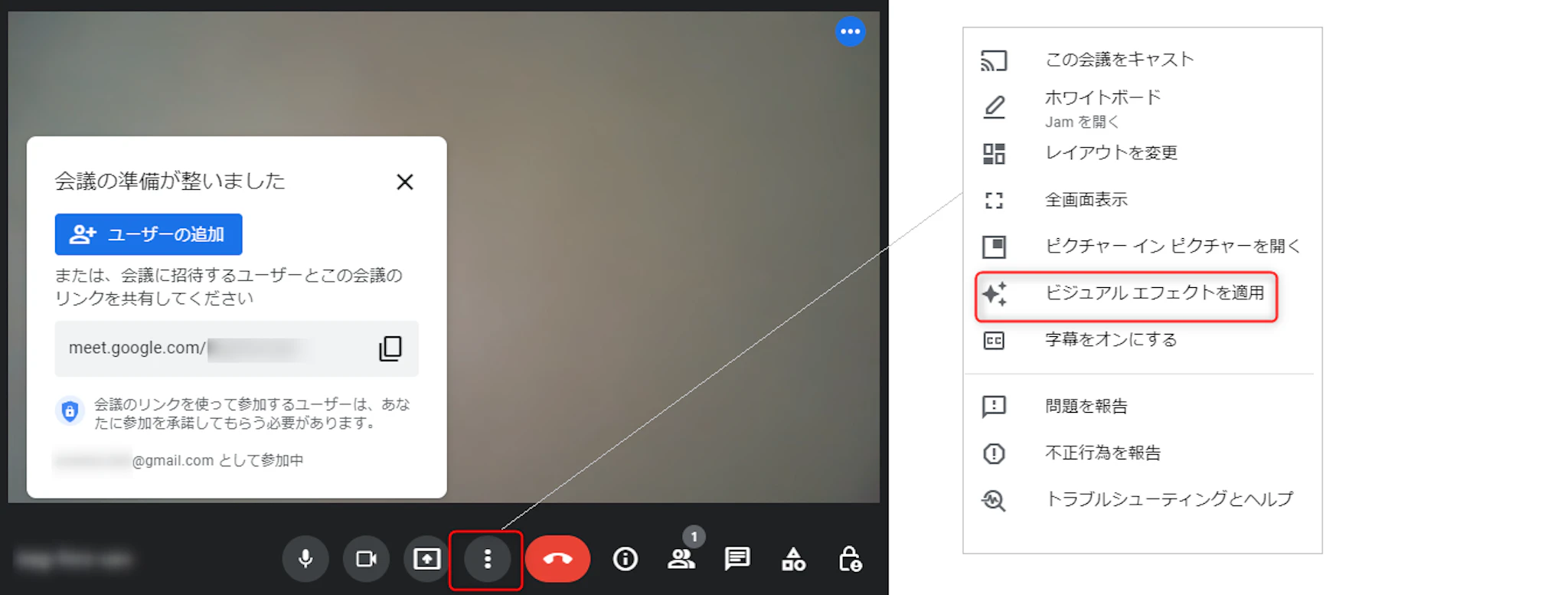The height and width of the screenshot is (595, 1568).
Task: Open the three-dot more options menu
Action: (487, 560)
